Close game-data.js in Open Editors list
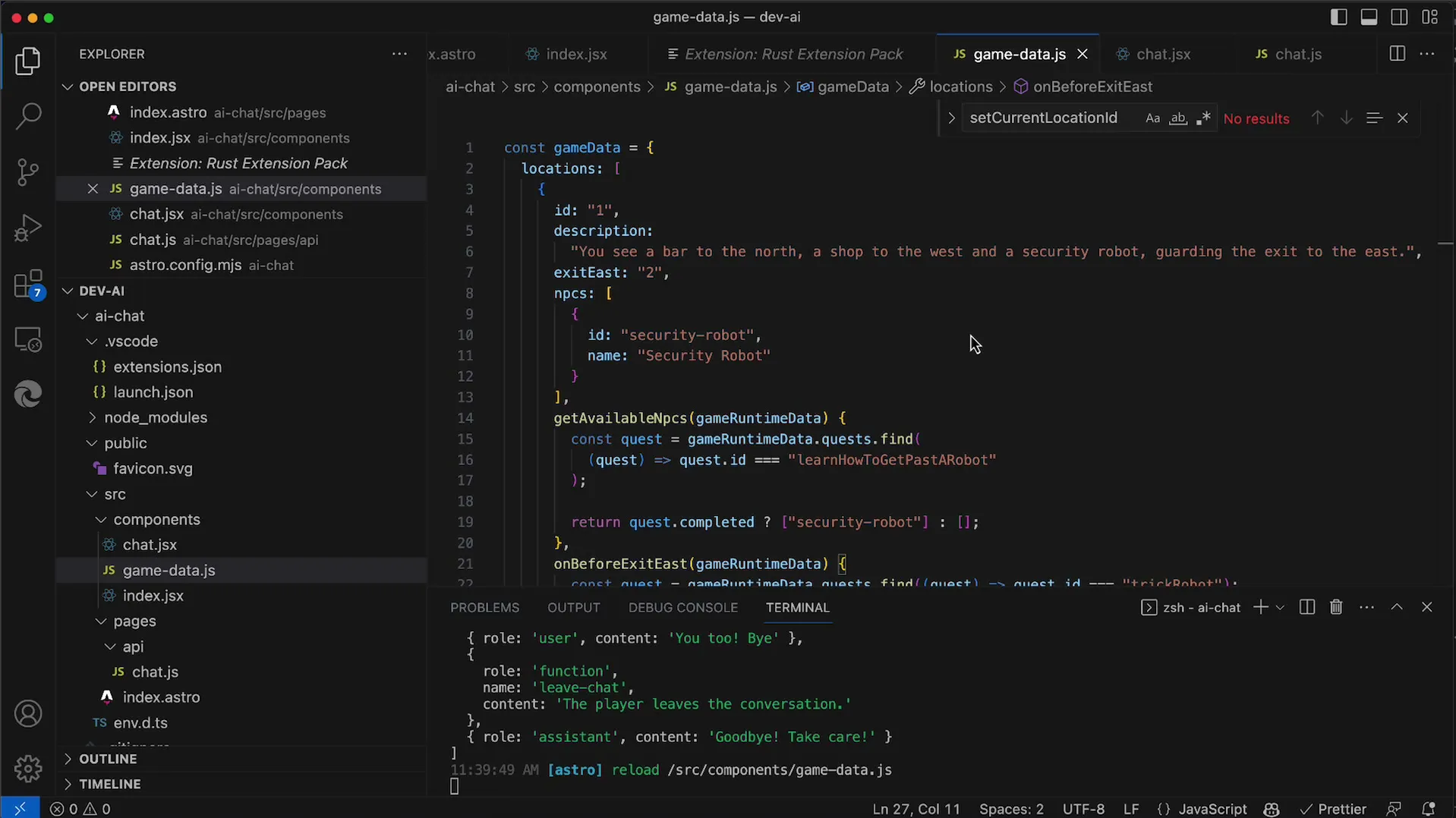The width and height of the screenshot is (1456, 818). (x=93, y=189)
